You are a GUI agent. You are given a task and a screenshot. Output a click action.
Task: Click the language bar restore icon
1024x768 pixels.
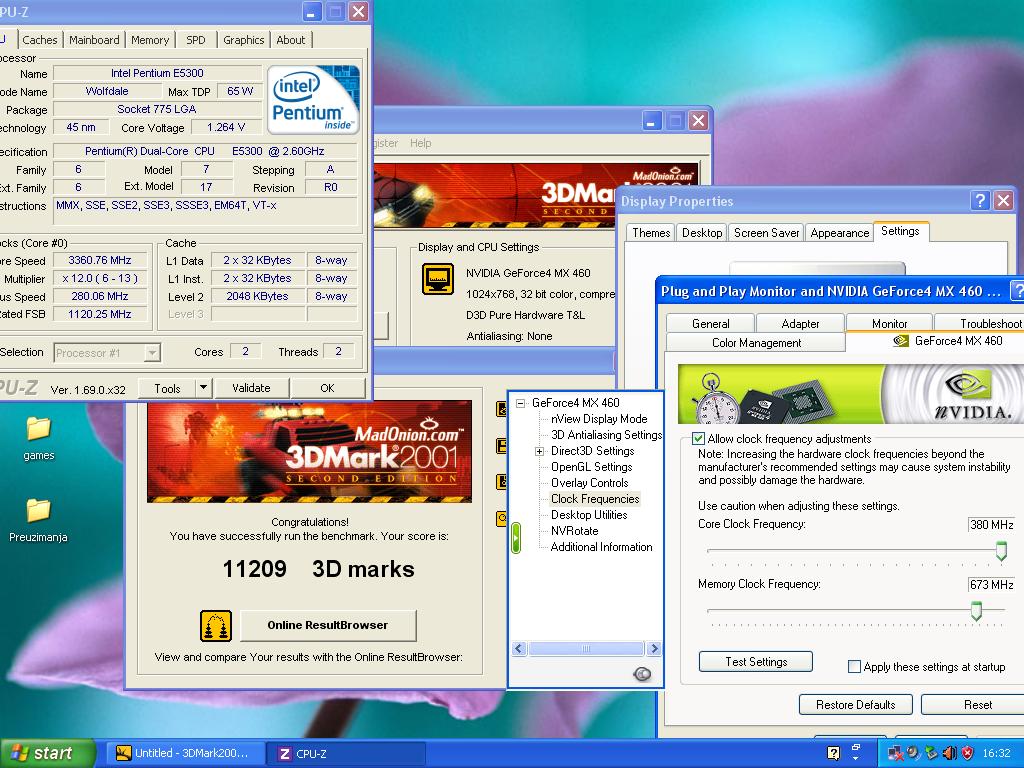pyautogui.click(x=856, y=746)
